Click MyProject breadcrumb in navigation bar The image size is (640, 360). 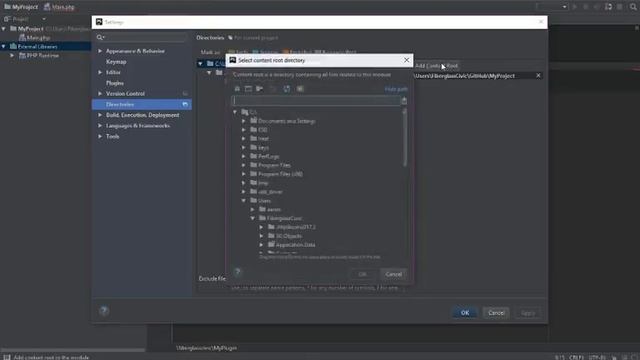[21, 7]
